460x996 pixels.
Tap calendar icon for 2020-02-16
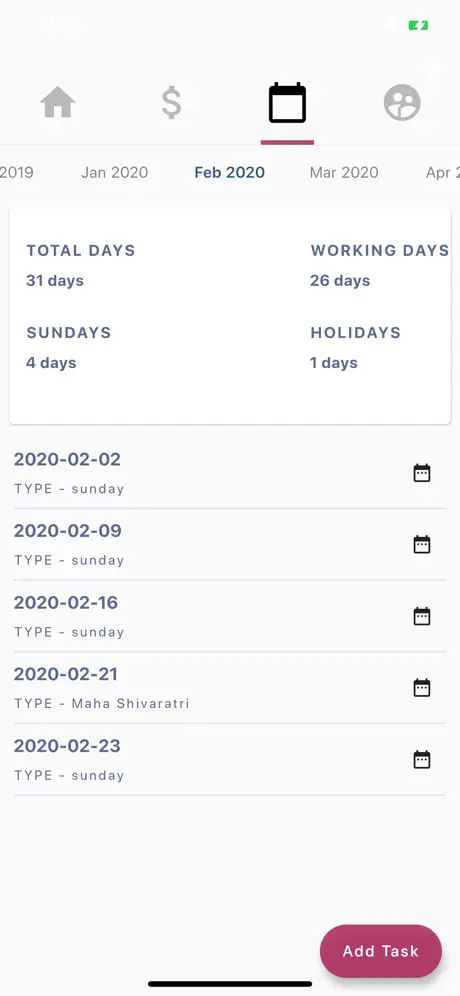click(422, 616)
